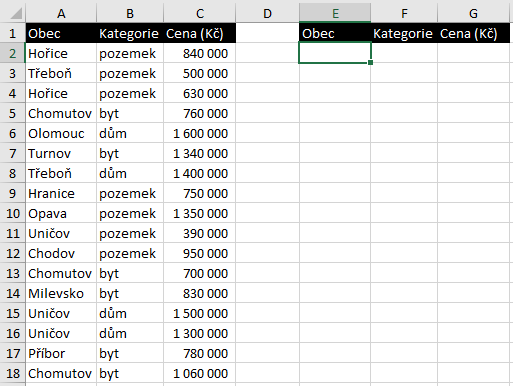Click the Milevsko cell
Image resolution: width=513 pixels, height=386 pixels.
coord(61,293)
